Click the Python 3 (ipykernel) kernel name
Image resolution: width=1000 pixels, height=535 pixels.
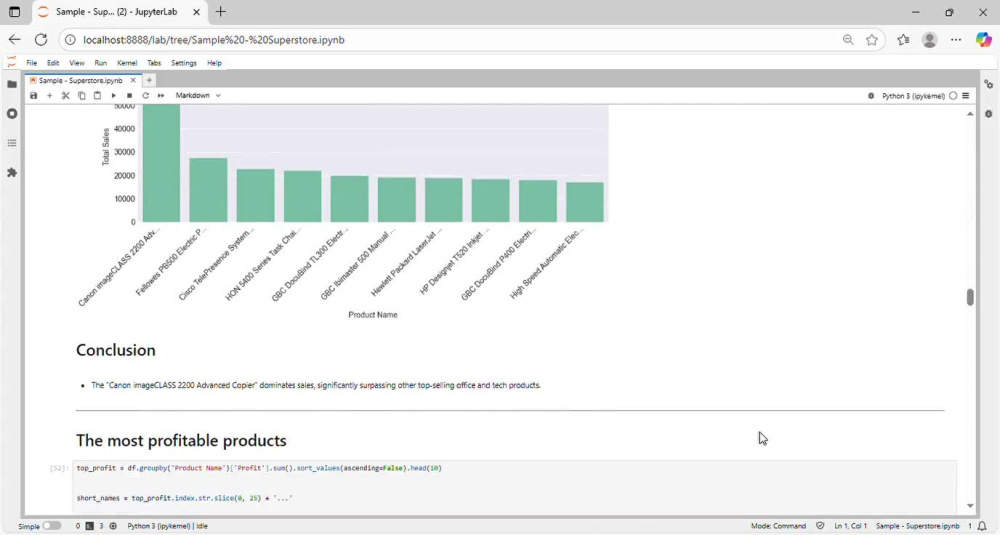click(913, 96)
